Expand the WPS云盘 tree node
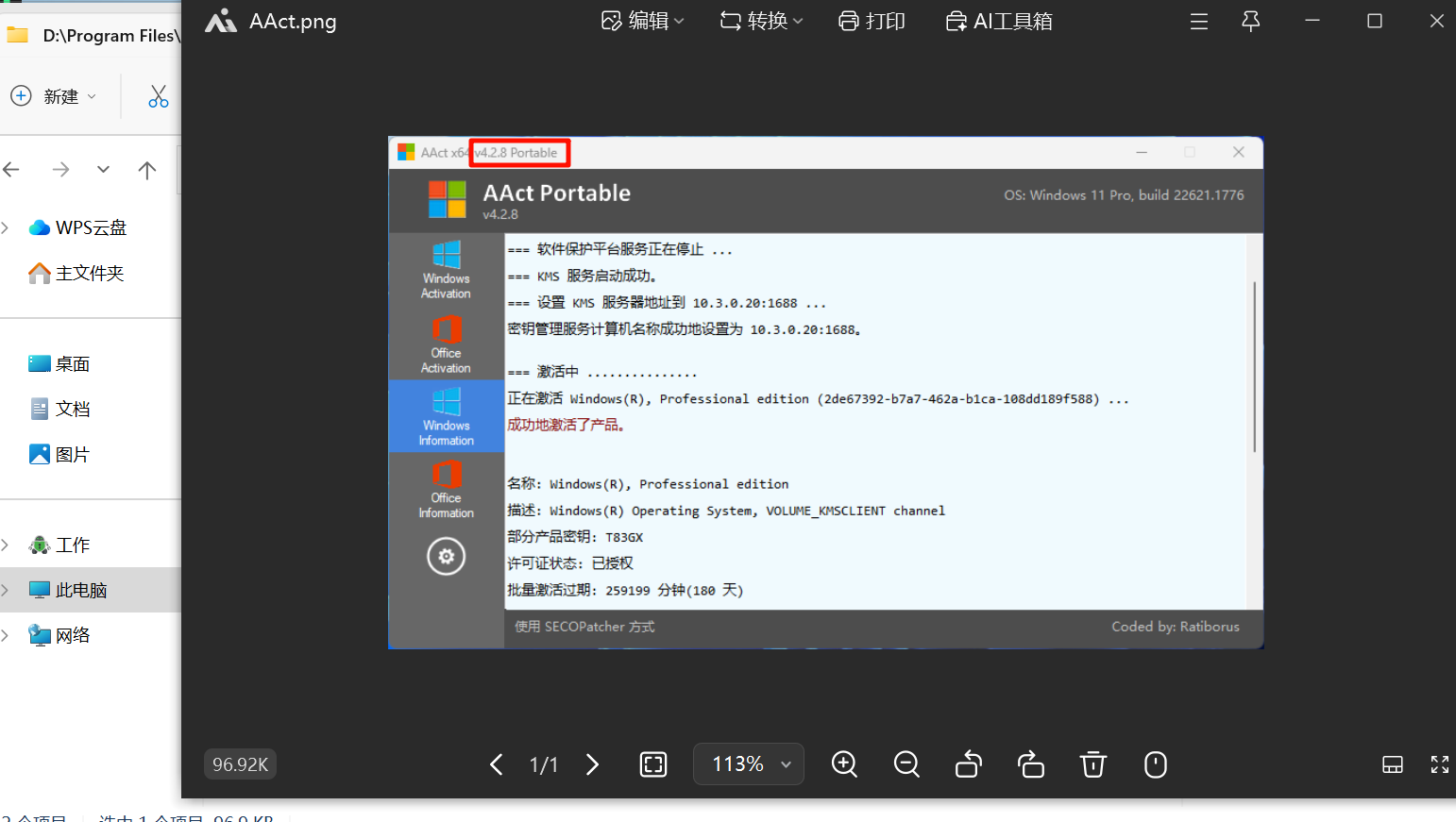 6,227
